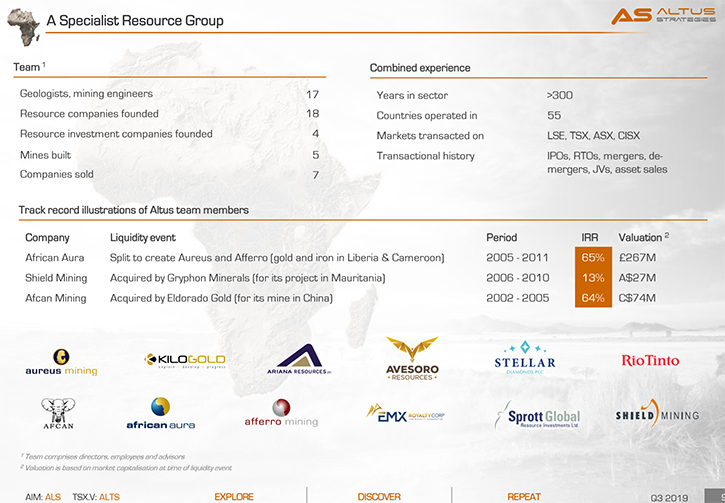Click 'Track record illustrations of Altus team members'
The width and height of the screenshot is (725, 503).
point(134,210)
